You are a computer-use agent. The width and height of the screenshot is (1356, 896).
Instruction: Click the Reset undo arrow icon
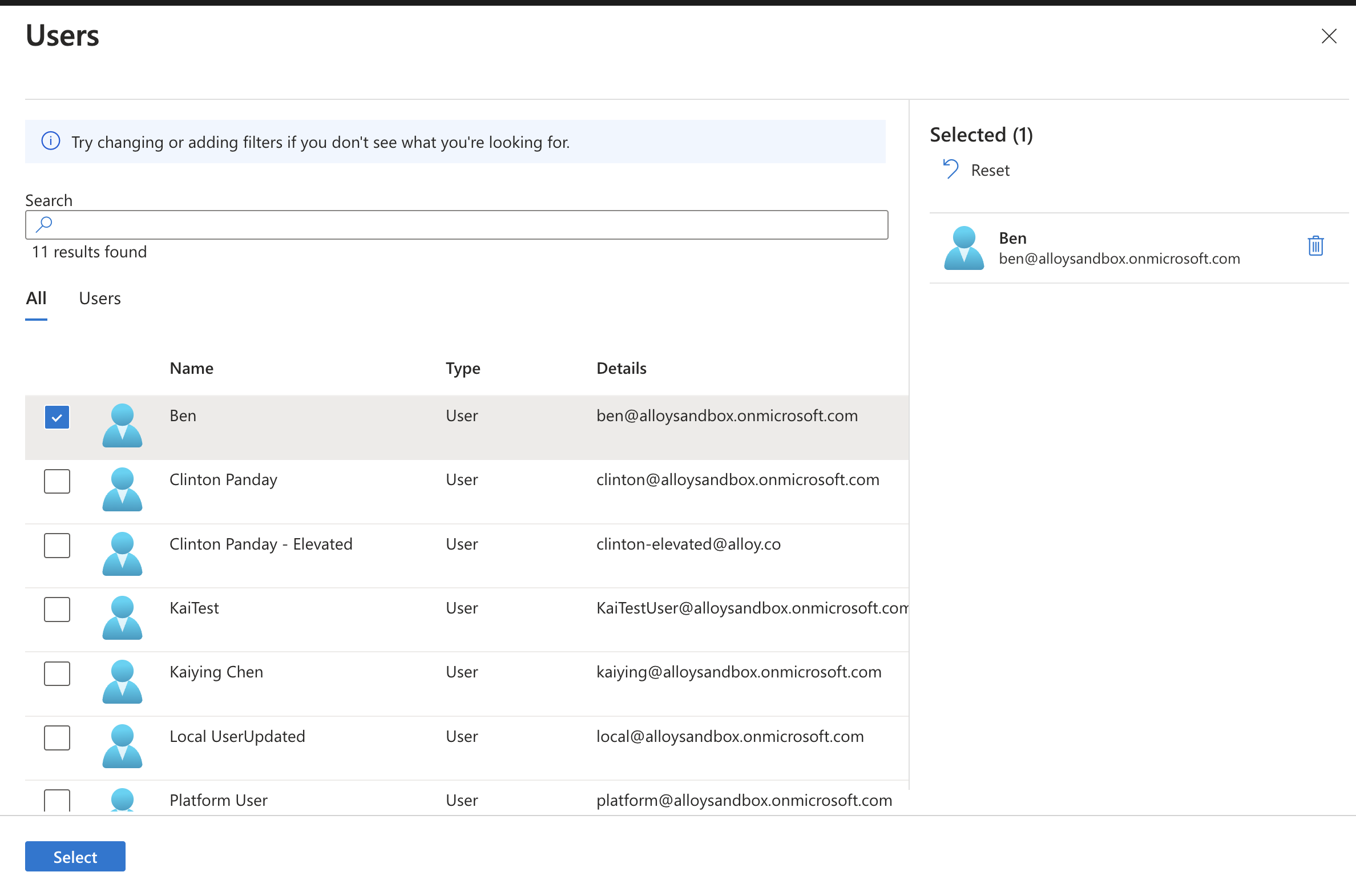click(950, 169)
